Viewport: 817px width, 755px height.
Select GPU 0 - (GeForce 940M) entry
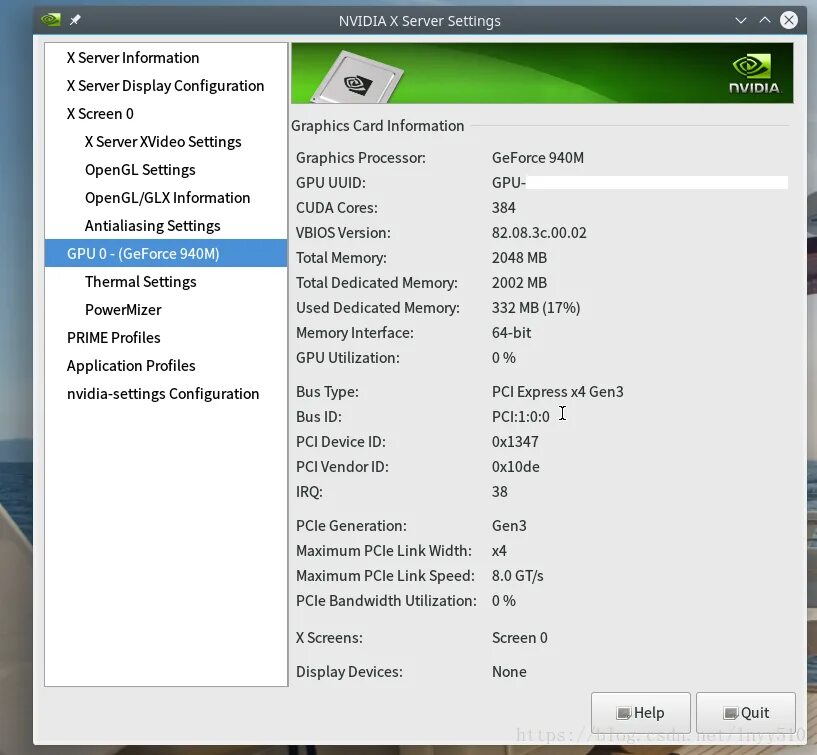point(166,253)
